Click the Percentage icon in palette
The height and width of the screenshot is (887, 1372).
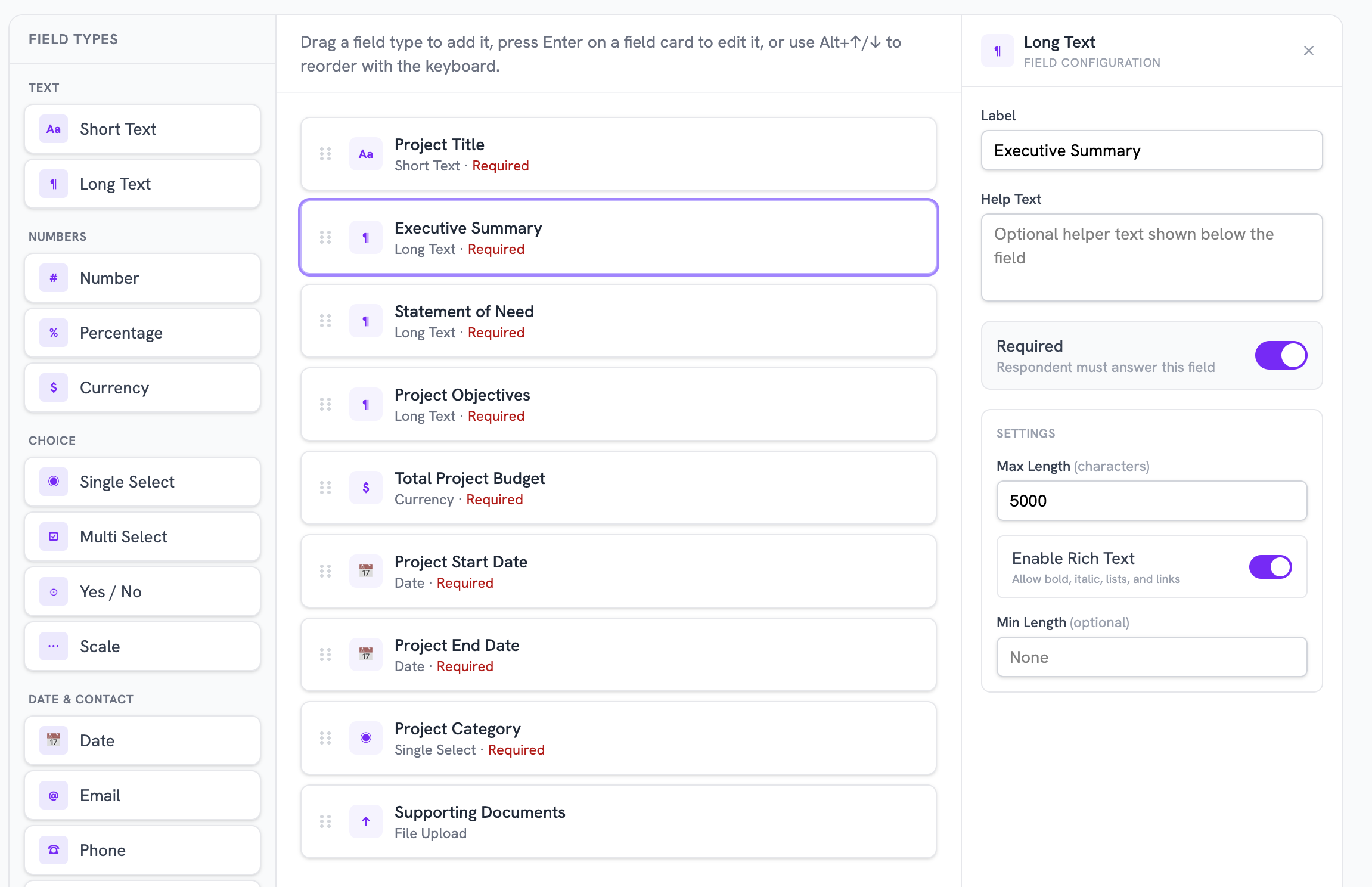pyautogui.click(x=54, y=333)
